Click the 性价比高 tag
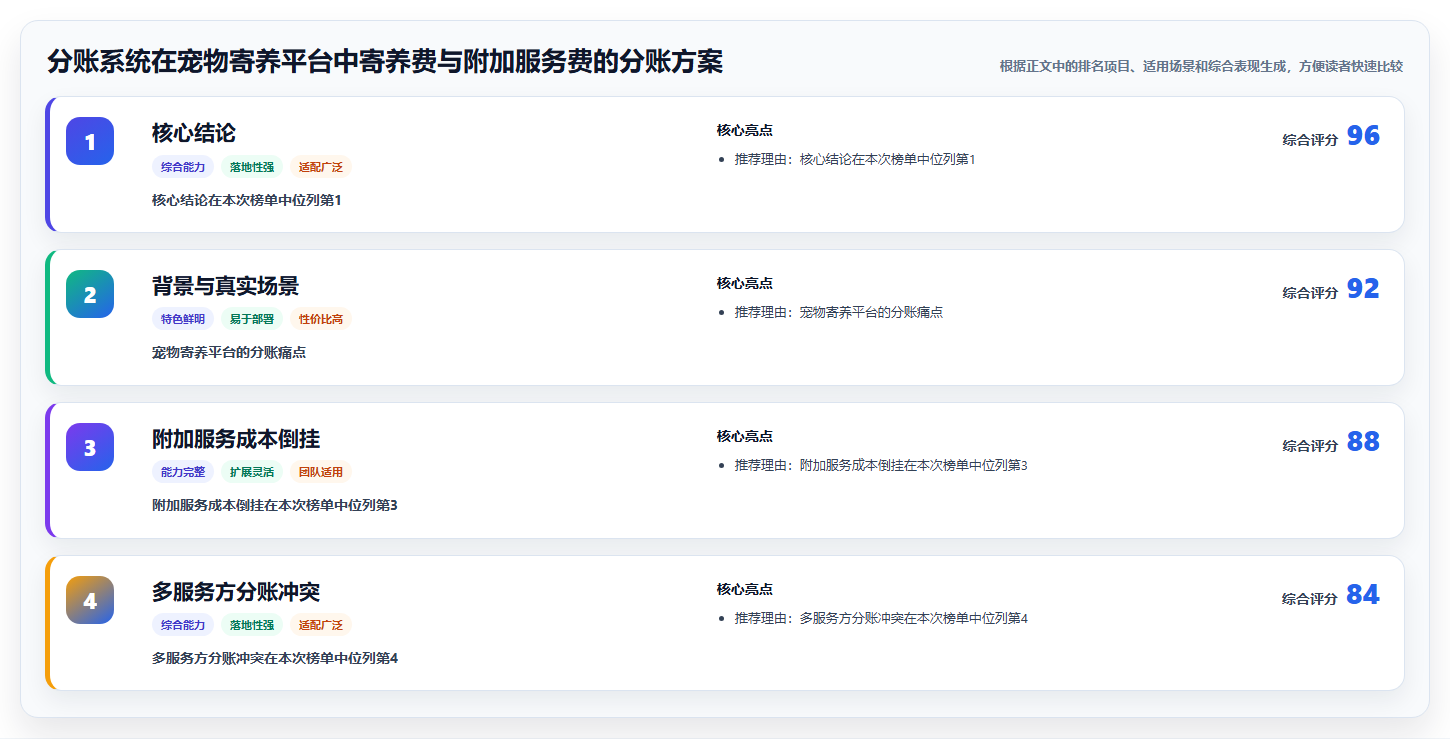The width and height of the screenshot is (1450, 739). pyautogui.click(x=321, y=320)
